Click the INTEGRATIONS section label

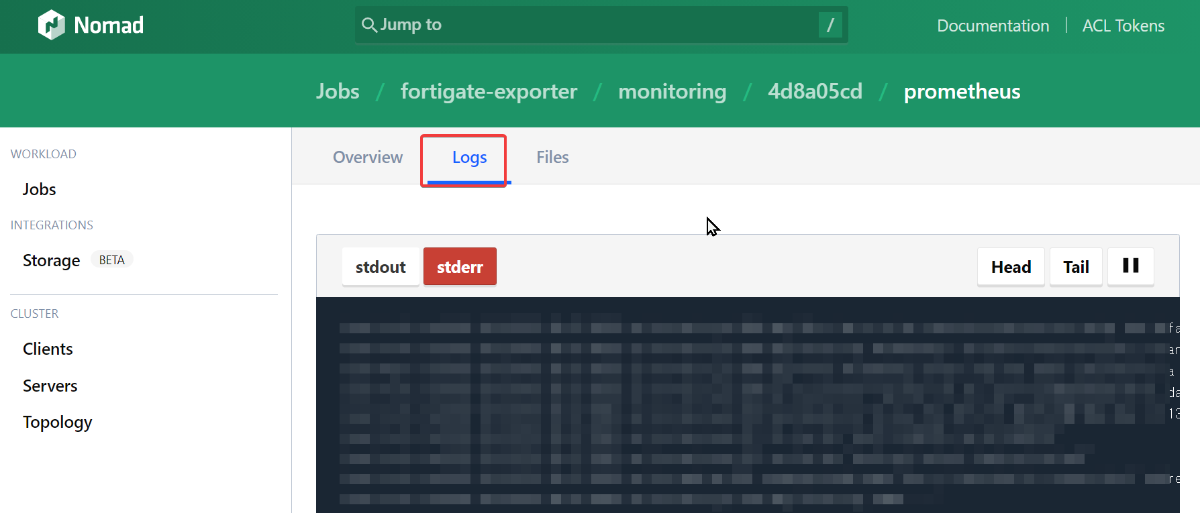[x=52, y=225]
